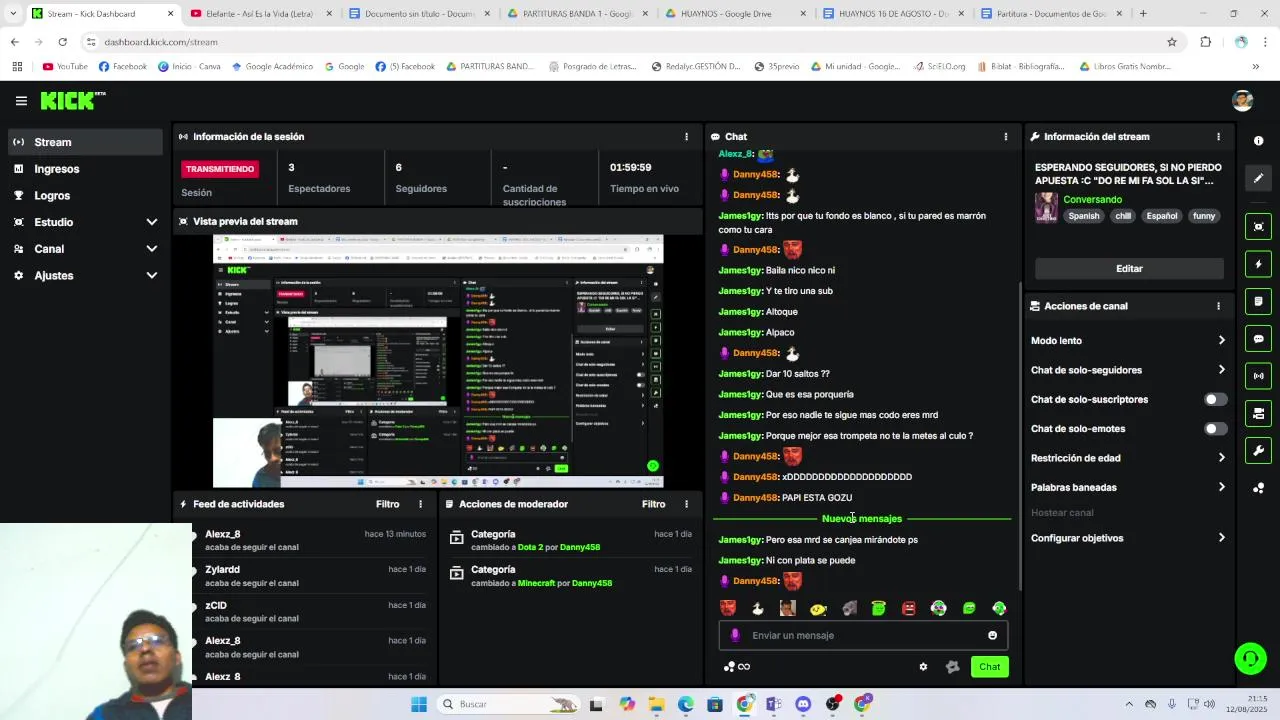Click the Spanish tag chip
This screenshot has width=1280, height=720.
point(1083,216)
